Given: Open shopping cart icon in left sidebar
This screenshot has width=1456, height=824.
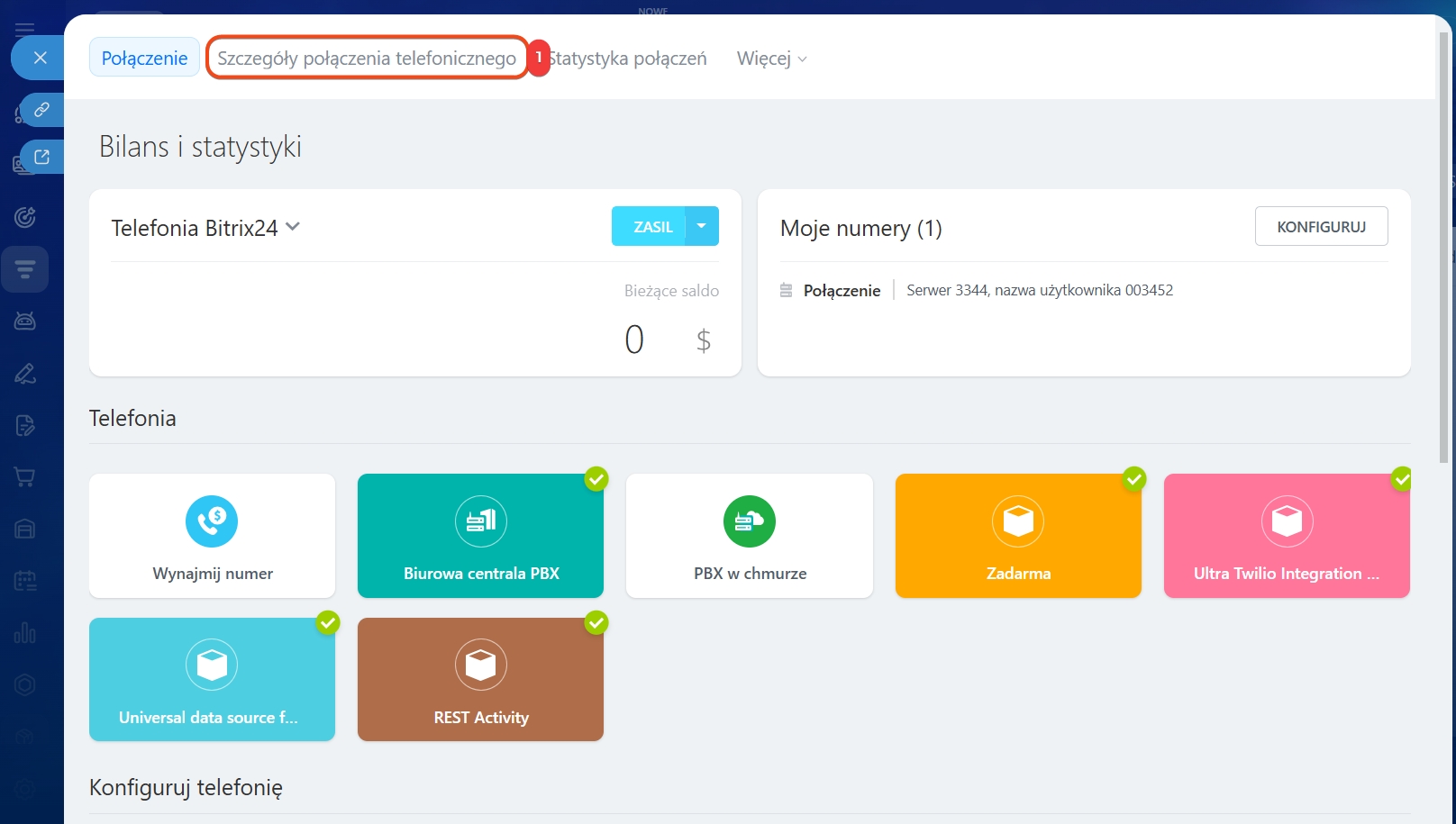Looking at the screenshot, I should coord(25,476).
